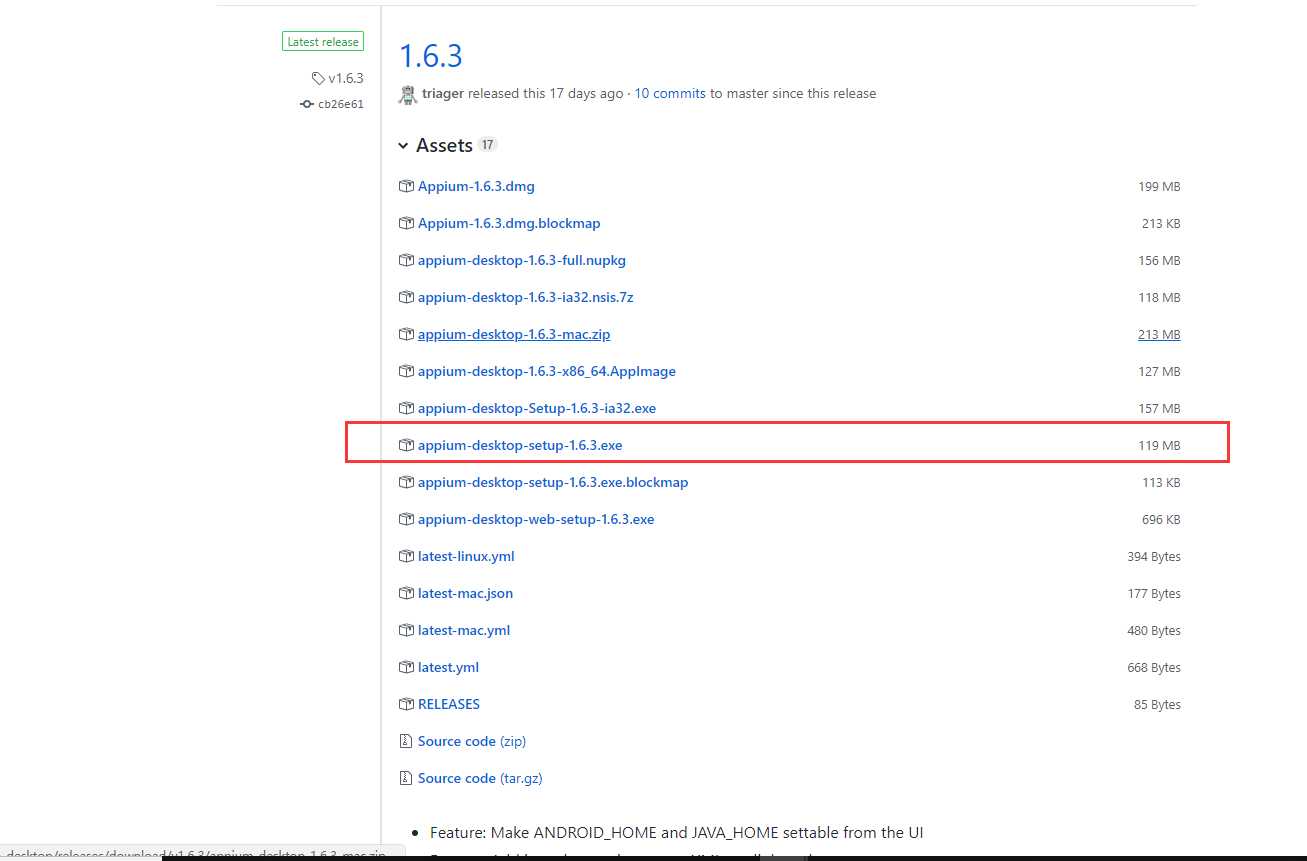Download appium-desktop-1.6.3-x86_64.AppImage

click(x=547, y=372)
